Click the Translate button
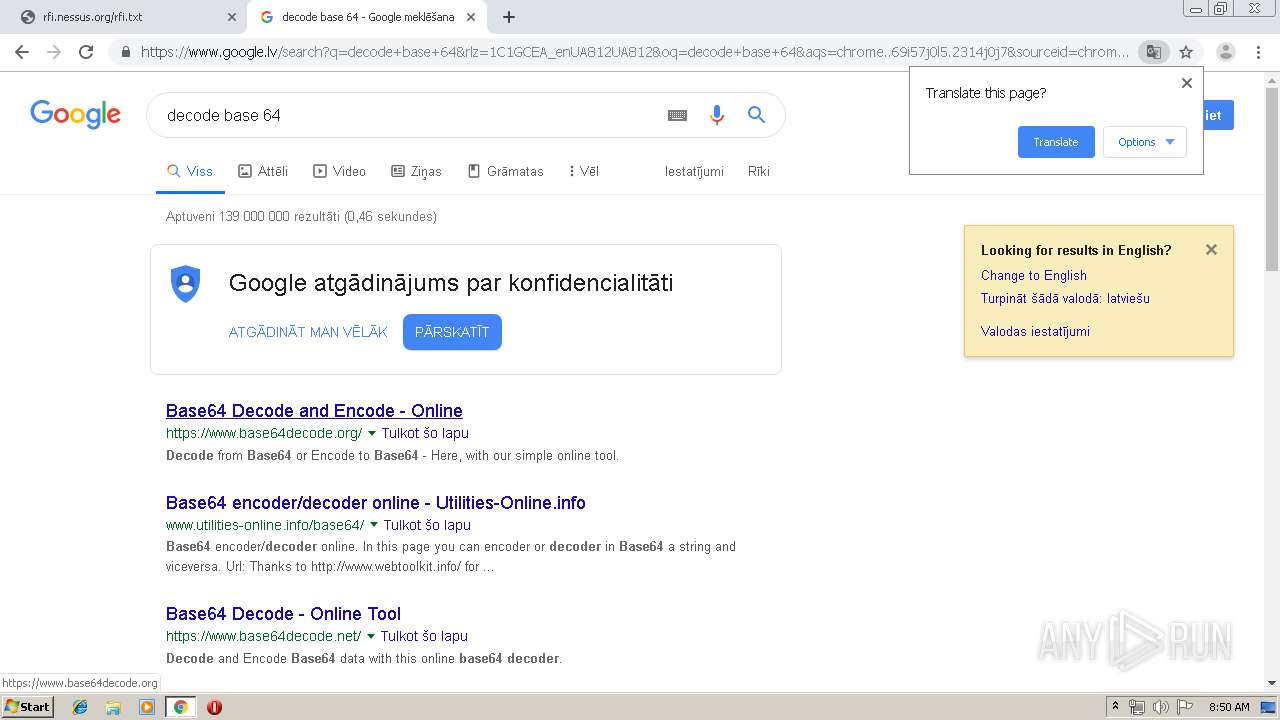This screenshot has width=1280, height=720. 1056,142
